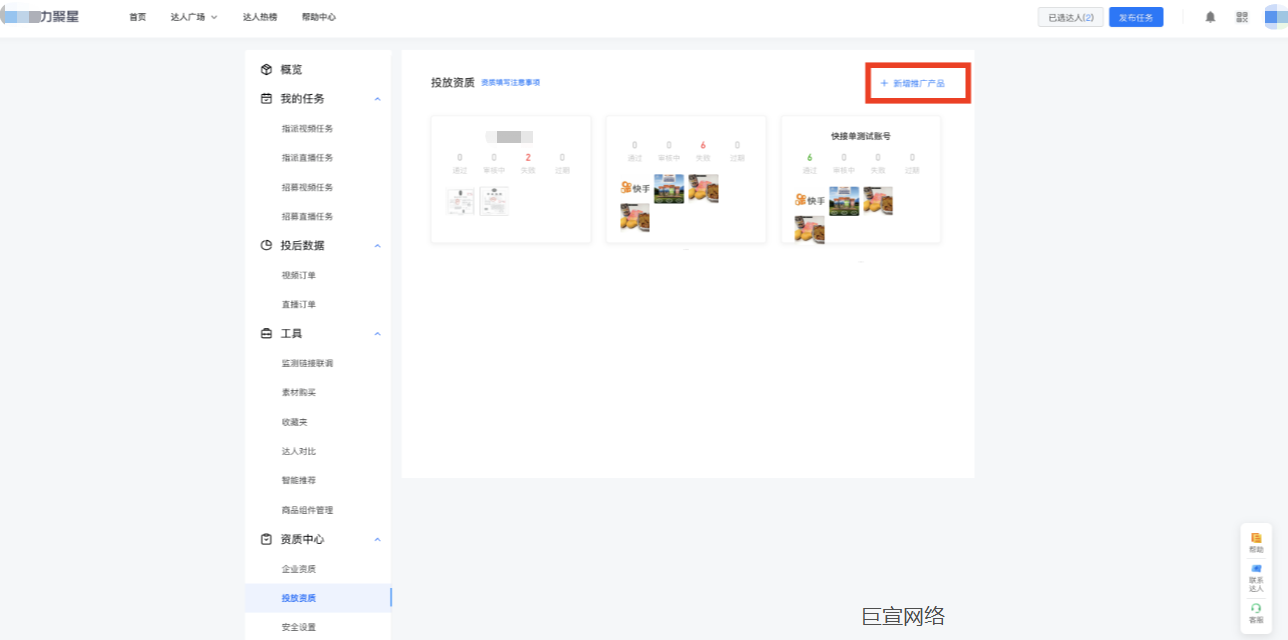Click the notification bell icon
The width and height of the screenshot is (1288, 640).
coord(1210,17)
